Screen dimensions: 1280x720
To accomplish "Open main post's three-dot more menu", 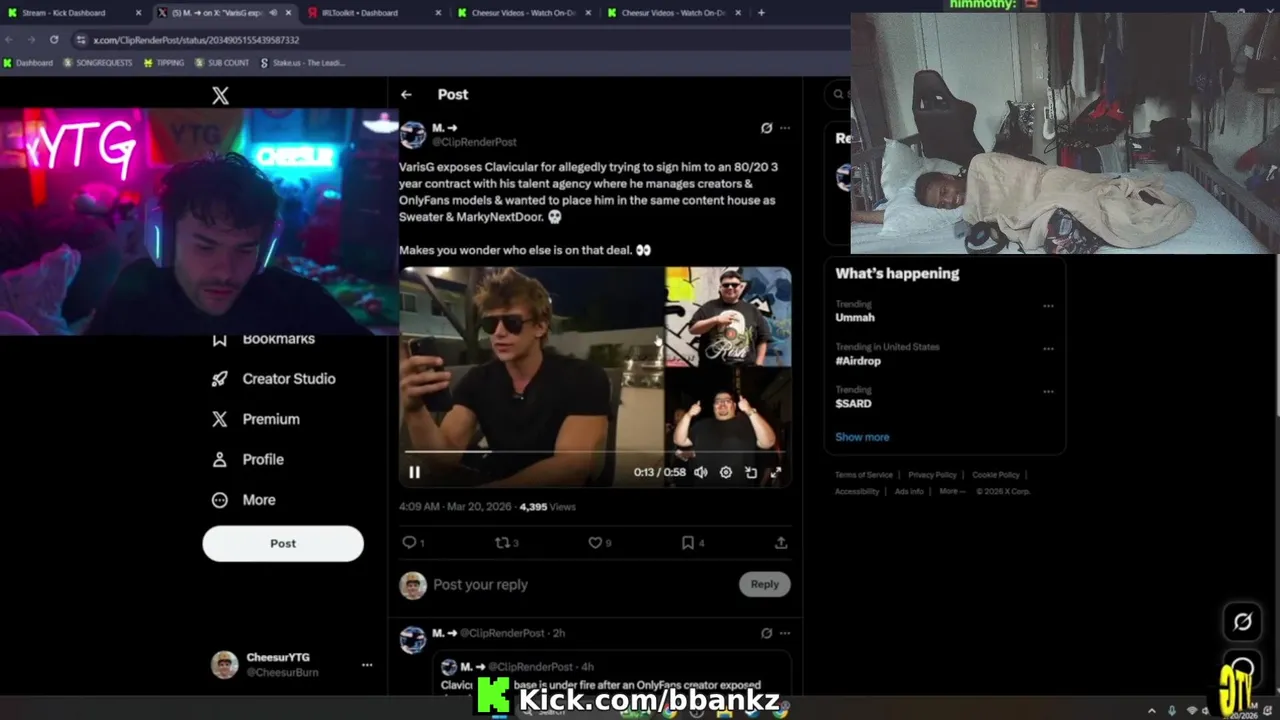I will coord(785,128).
